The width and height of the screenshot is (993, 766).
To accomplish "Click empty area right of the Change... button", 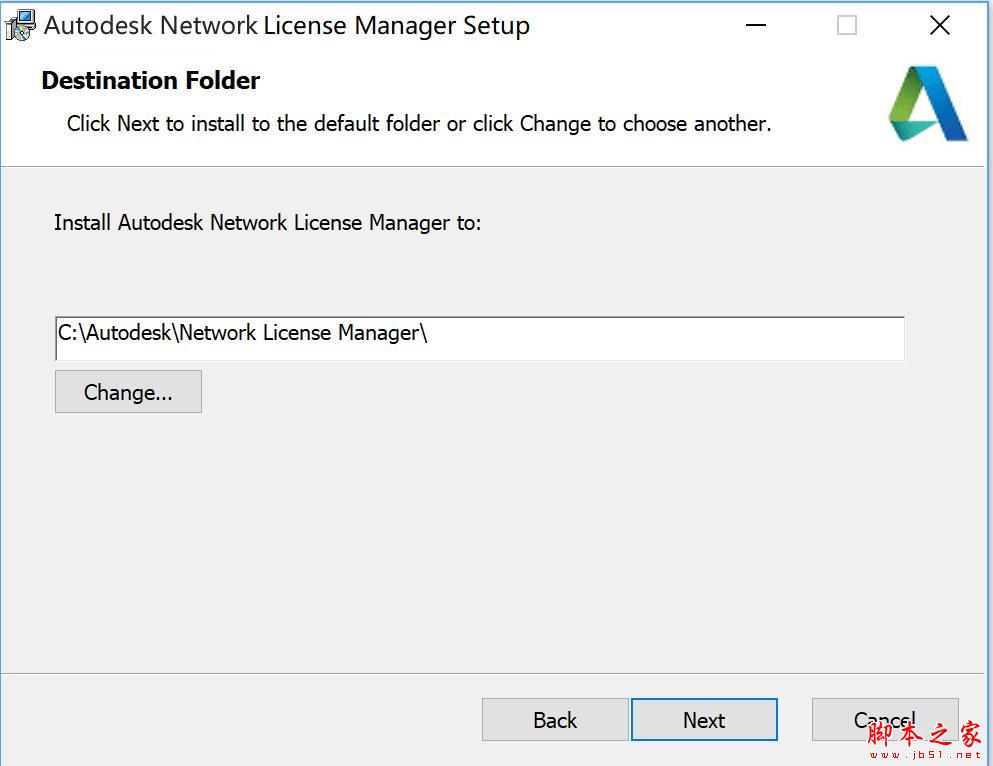I will point(550,392).
